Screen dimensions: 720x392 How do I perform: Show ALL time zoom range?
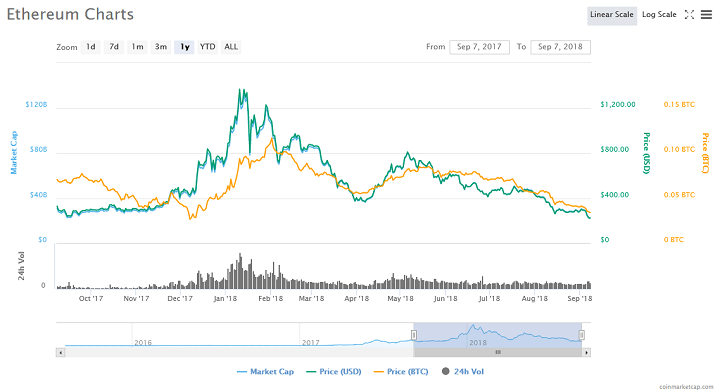(231, 47)
